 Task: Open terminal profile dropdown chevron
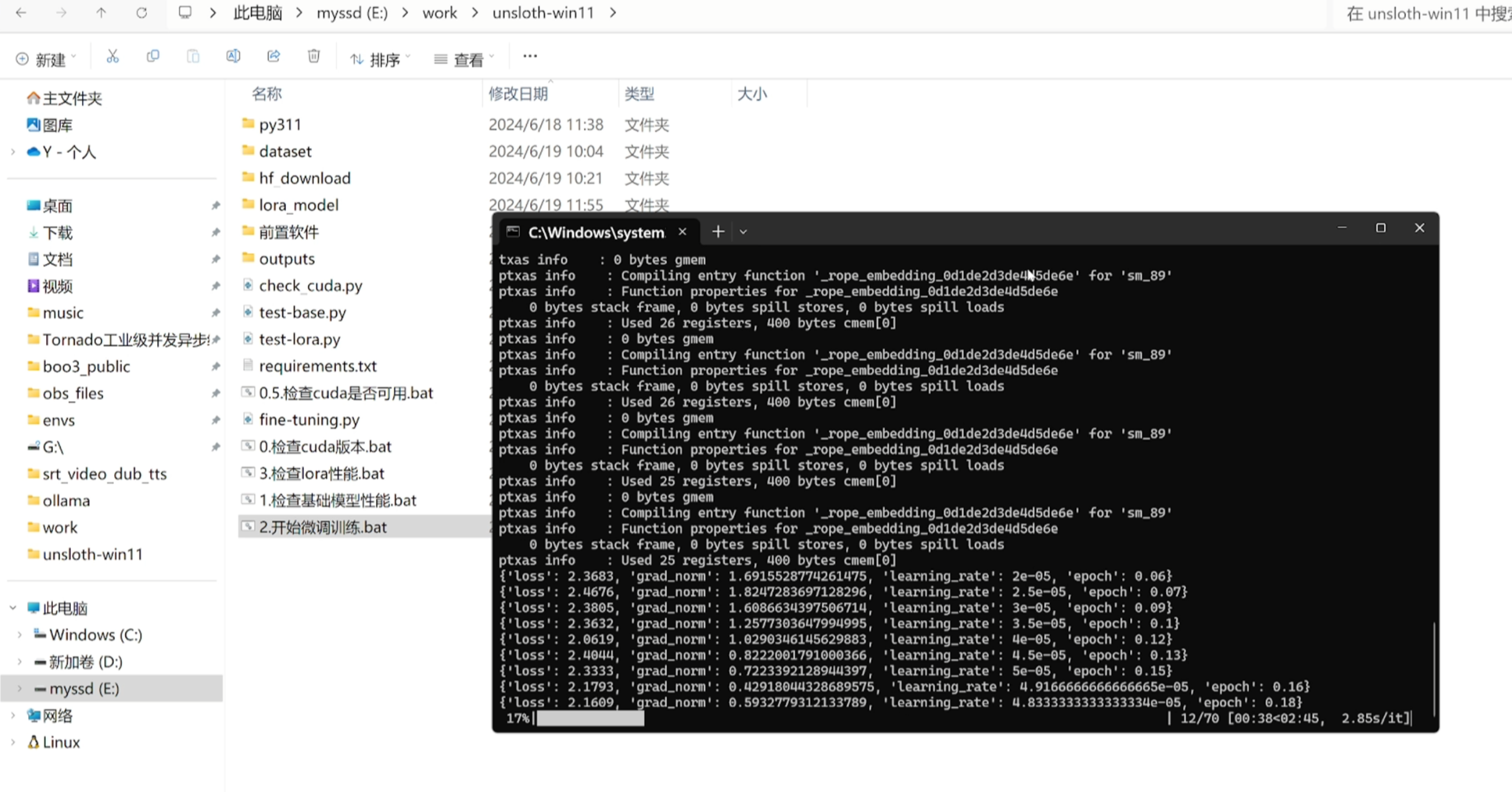[743, 232]
